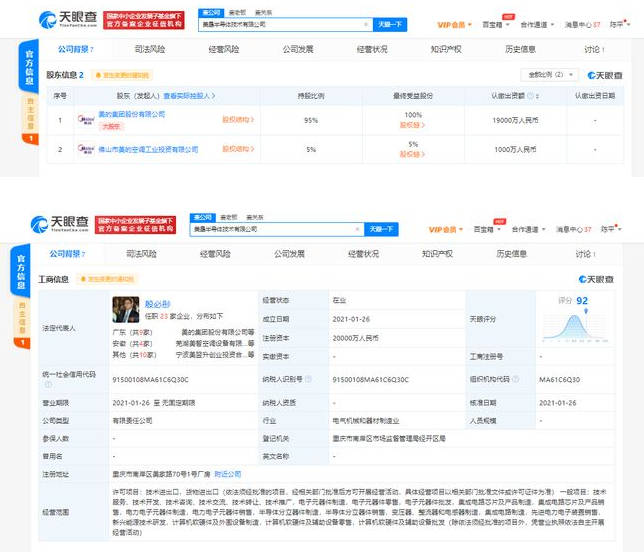Click 电气机械和器材制造业 industry value
The width and height of the screenshot is (644, 554).
(x=366, y=421)
